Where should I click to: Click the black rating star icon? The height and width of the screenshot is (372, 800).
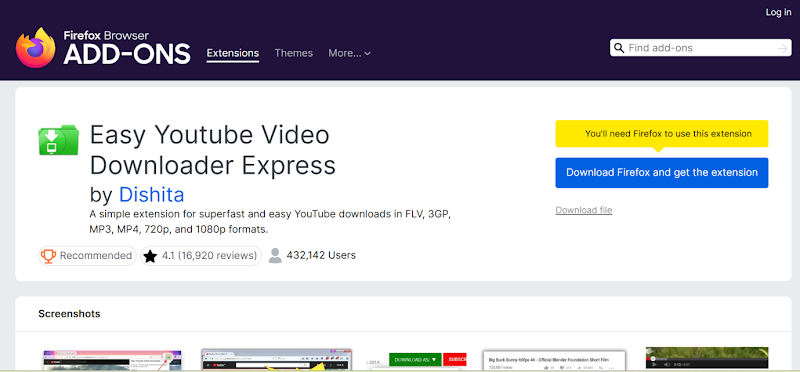coord(149,256)
